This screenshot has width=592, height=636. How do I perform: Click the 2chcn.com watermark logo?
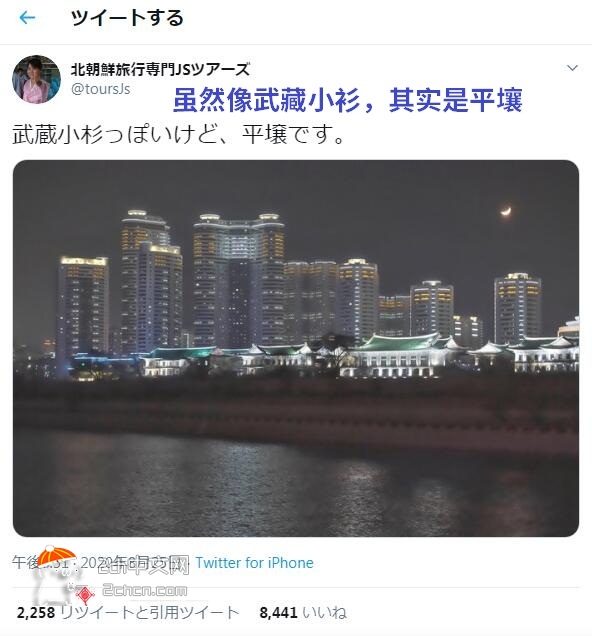tap(144, 589)
